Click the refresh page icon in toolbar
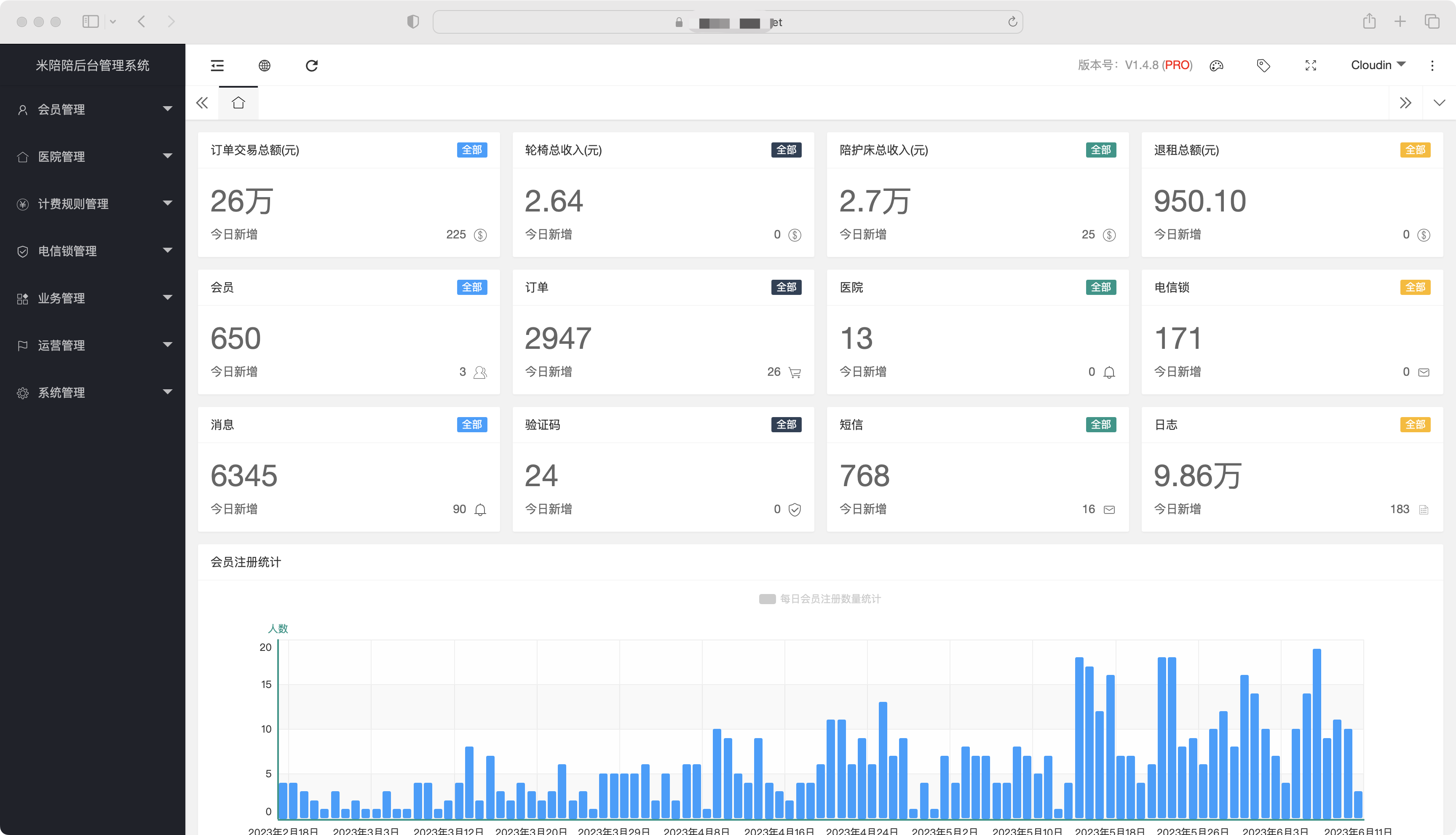This screenshot has width=1456, height=835. pyautogui.click(x=311, y=65)
